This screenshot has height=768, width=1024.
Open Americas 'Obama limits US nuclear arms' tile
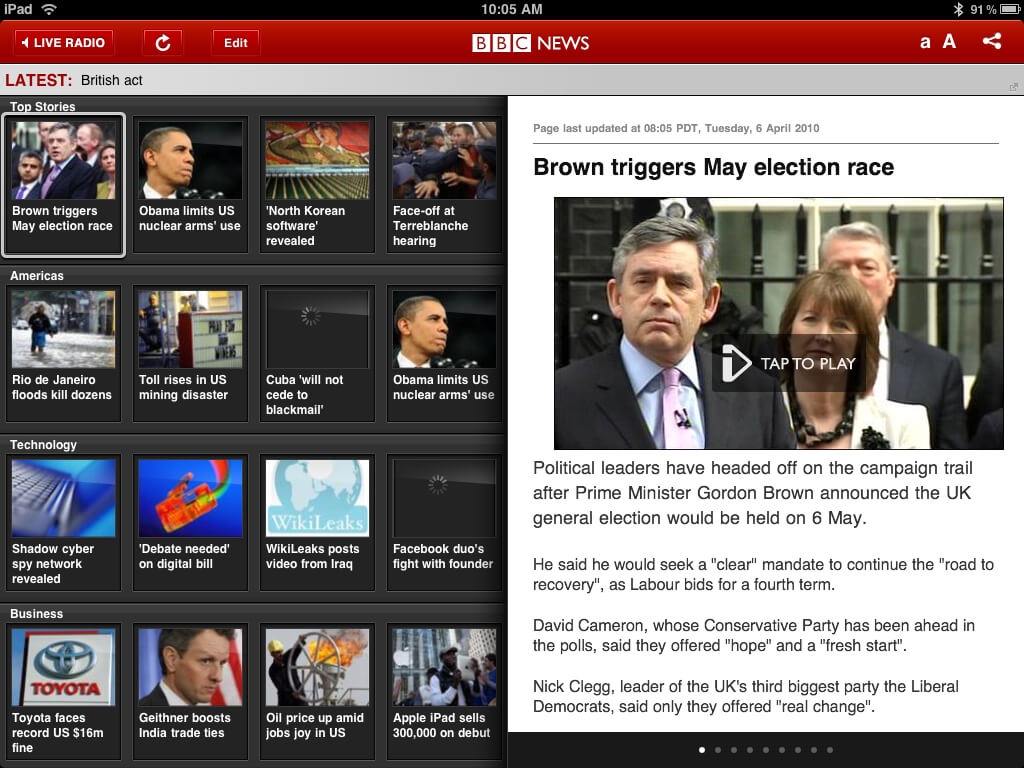(444, 353)
